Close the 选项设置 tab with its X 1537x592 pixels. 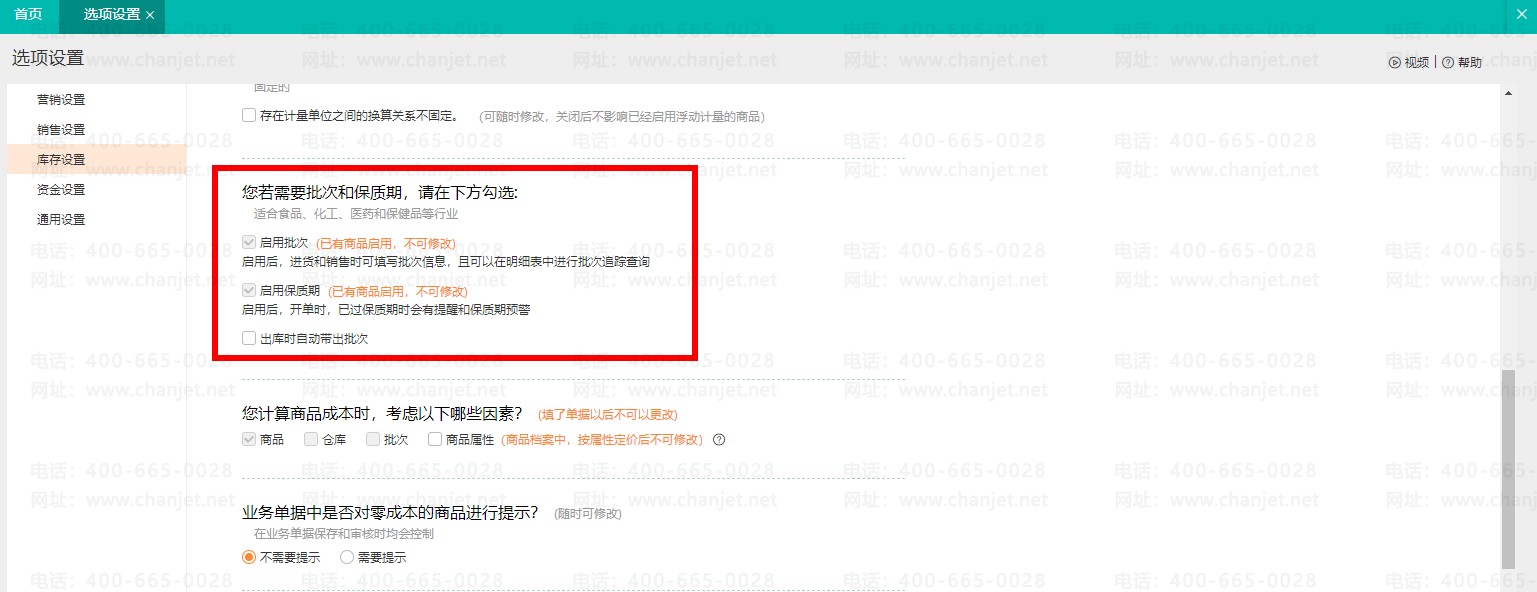point(150,15)
